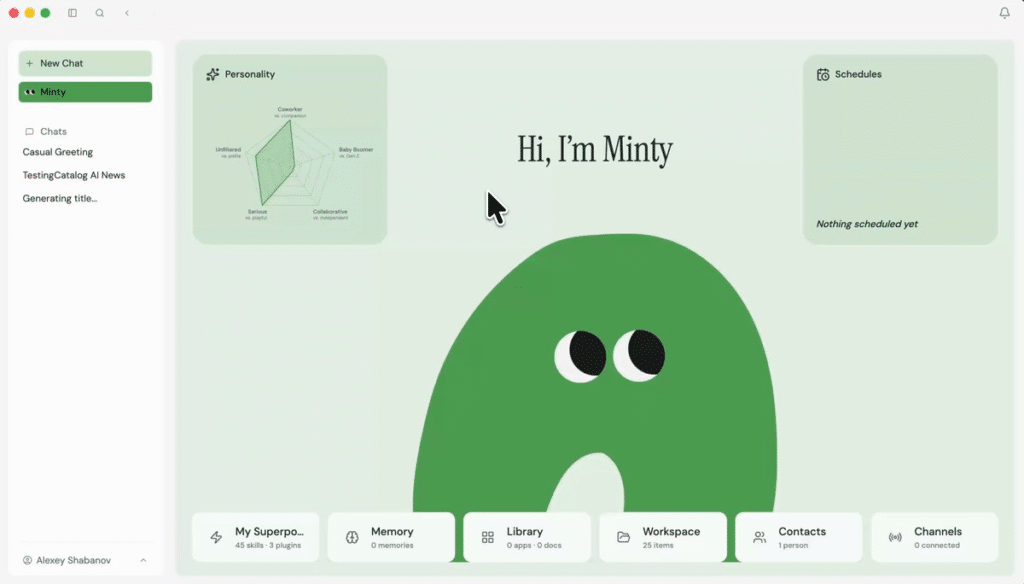Open the TestingCatalog AI News chat
The height and width of the screenshot is (584, 1024).
[74, 175]
